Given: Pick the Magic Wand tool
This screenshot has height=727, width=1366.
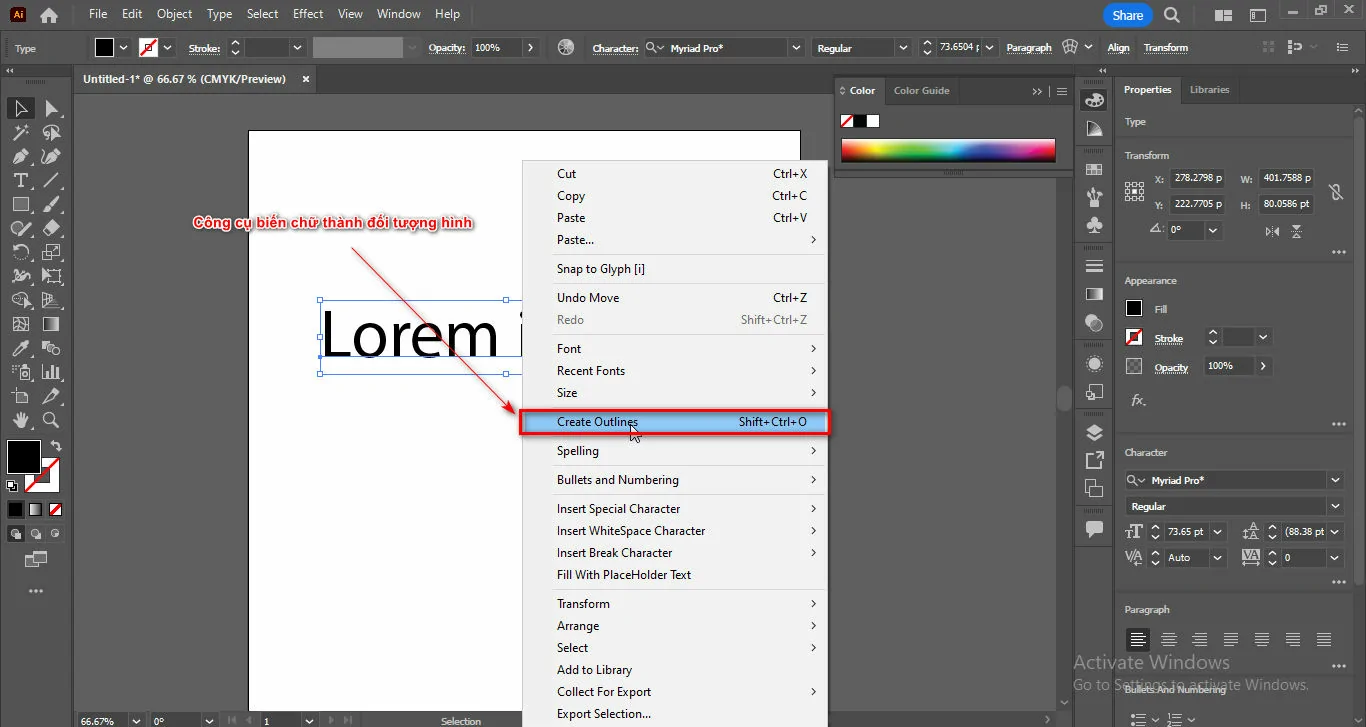Looking at the screenshot, I should [x=20, y=132].
